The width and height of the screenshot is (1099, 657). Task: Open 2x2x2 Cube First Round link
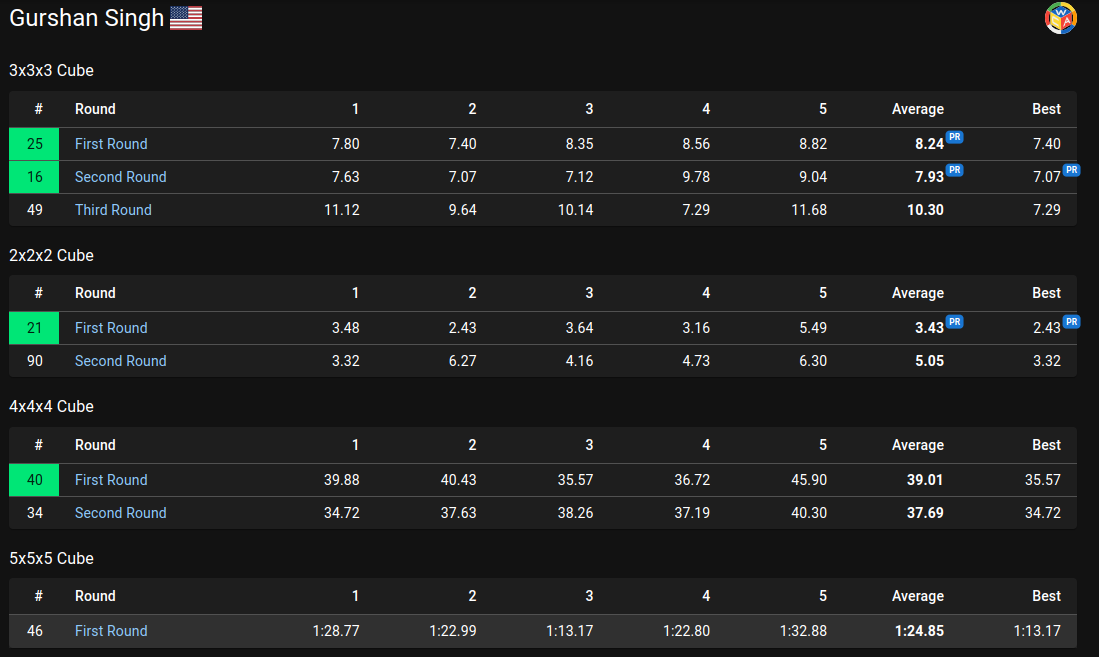[x=111, y=327]
